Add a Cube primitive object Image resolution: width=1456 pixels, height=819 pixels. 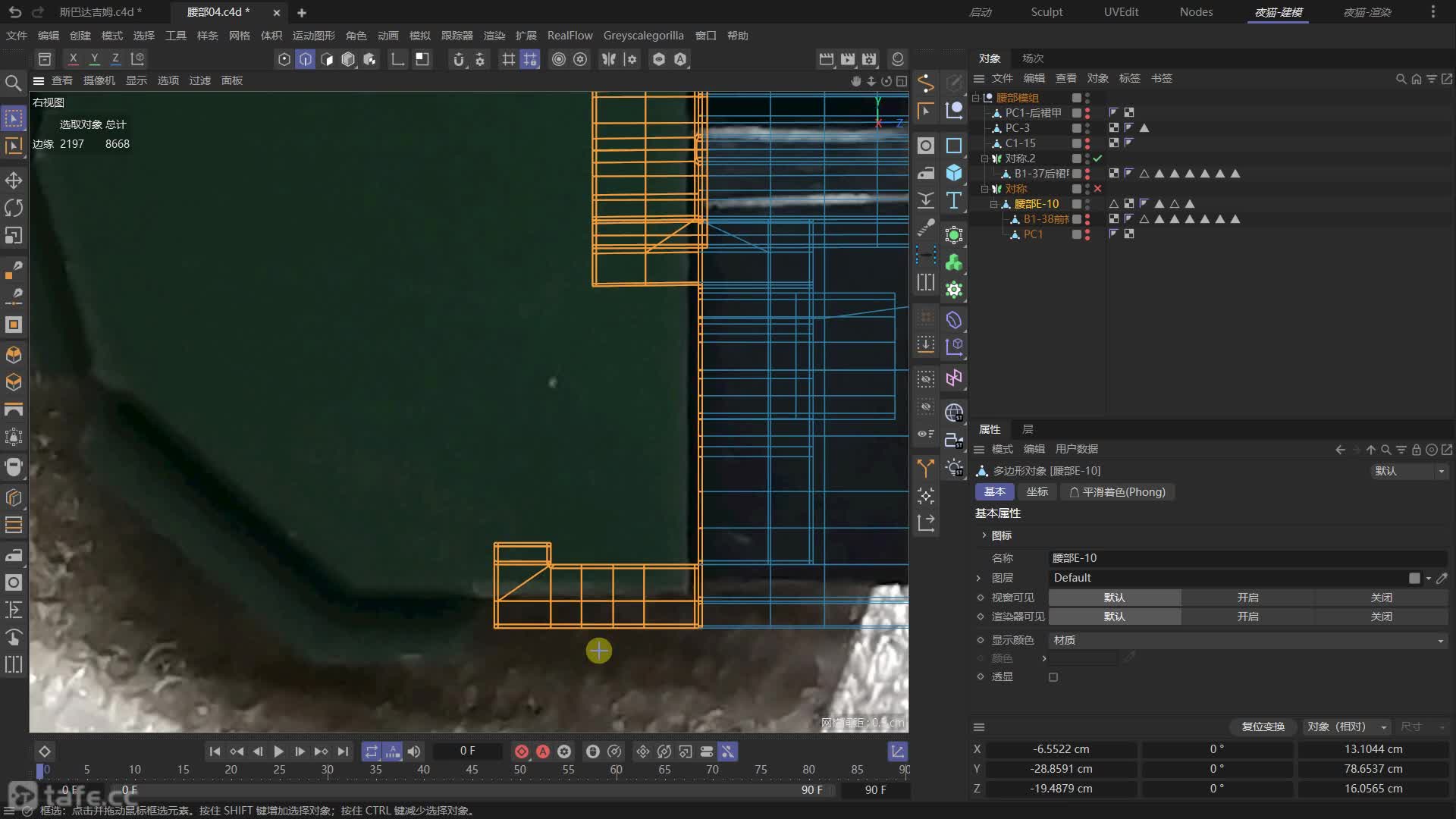click(954, 173)
